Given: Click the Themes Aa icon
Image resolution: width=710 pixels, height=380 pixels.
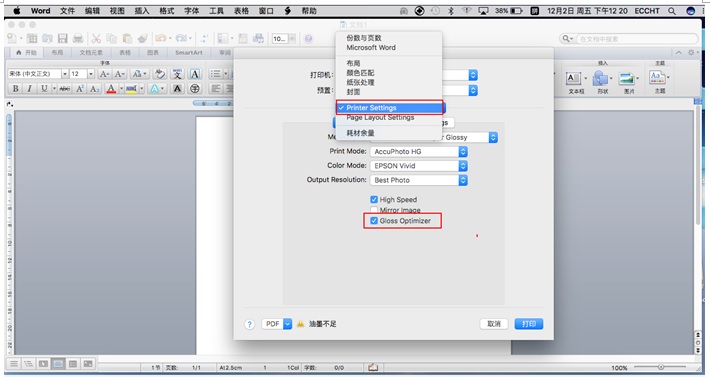Looking at the screenshot, I should coord(657,77).
